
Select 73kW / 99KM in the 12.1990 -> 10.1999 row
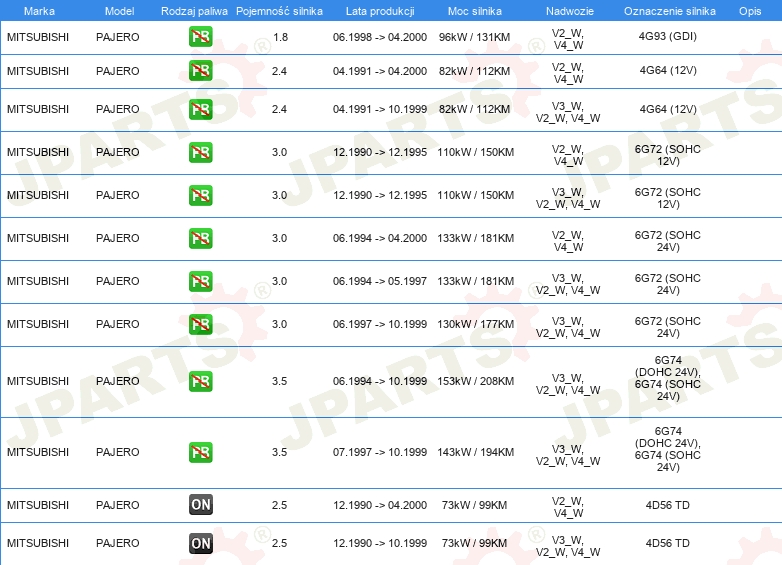coord(474,543)
